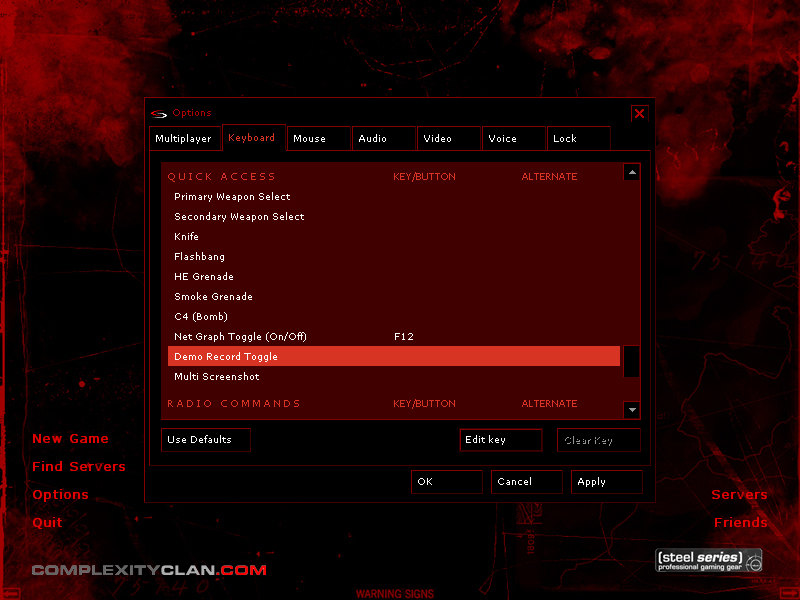The width and height of the screenshot is (800, 600).
Task: Open the Mouse settings tab
Action: click(x=319, y=139)
